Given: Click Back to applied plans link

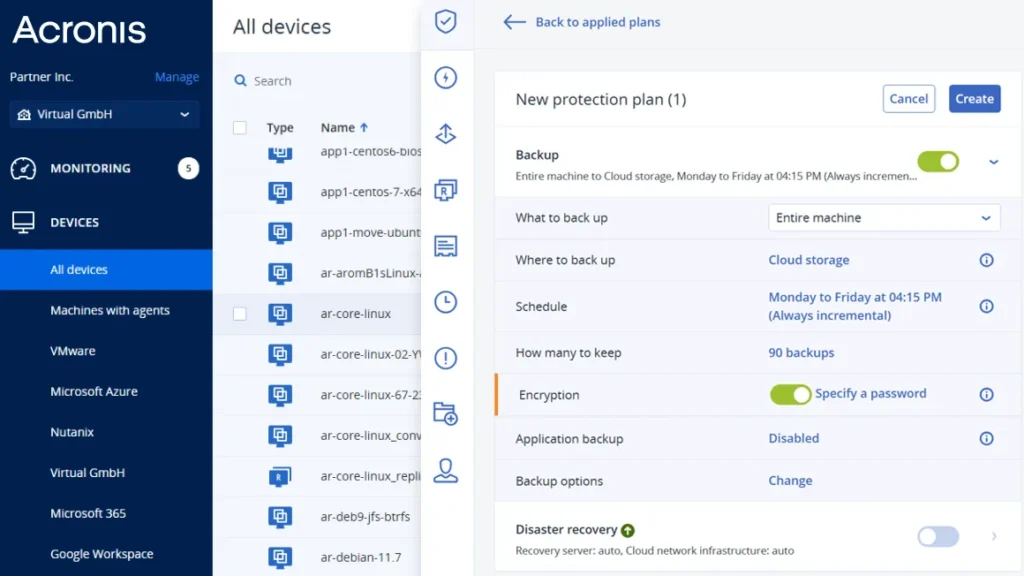Looking at the screenshot, I should pyautogui.click(x=582, y=22).
